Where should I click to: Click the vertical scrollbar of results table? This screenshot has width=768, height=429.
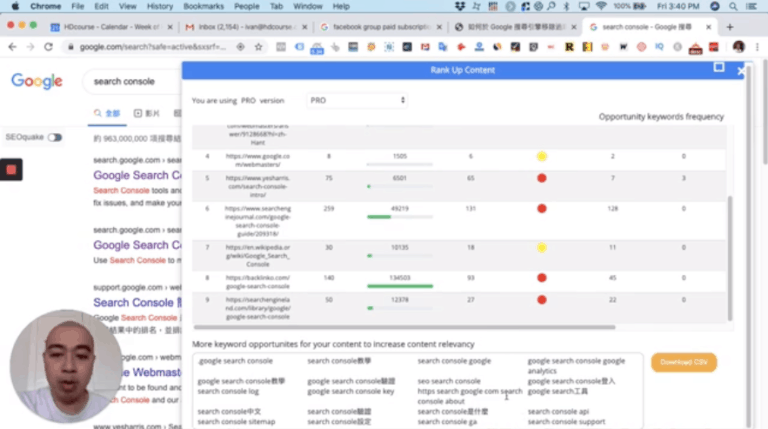(729, 259)
